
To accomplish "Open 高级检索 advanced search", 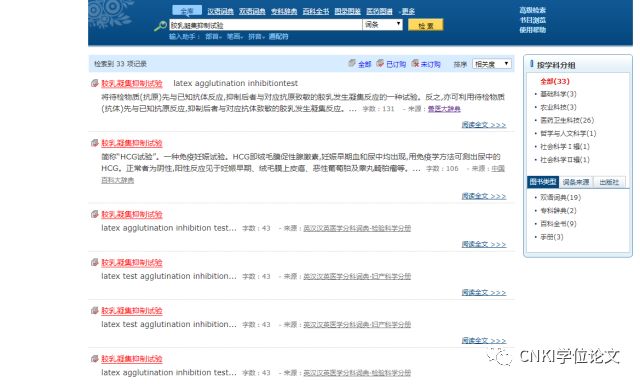I will pos(533,10).
